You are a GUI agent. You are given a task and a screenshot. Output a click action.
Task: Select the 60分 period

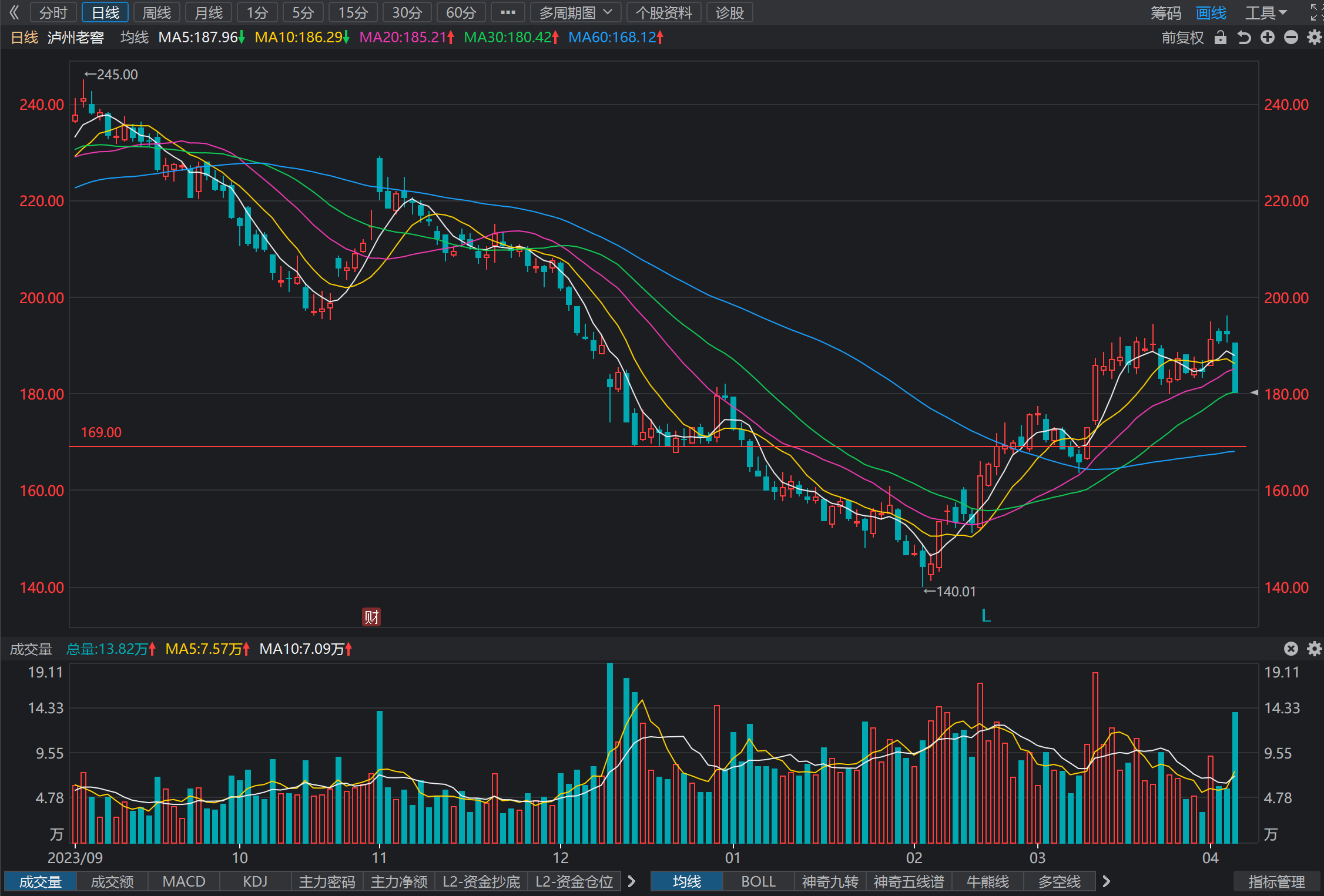[461, 12]
